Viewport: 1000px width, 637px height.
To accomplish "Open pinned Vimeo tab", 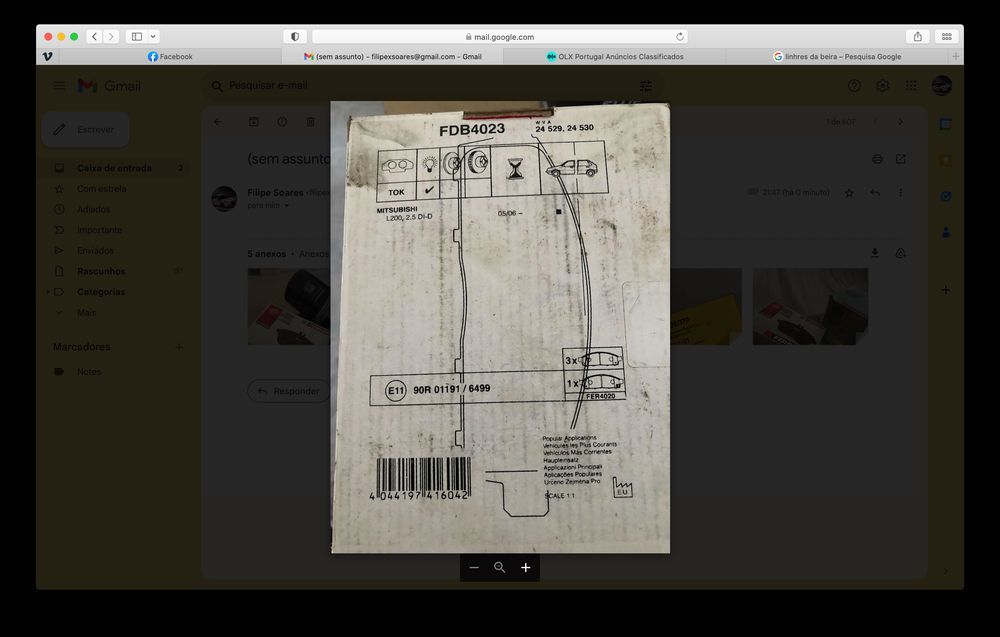I will 47,56.
